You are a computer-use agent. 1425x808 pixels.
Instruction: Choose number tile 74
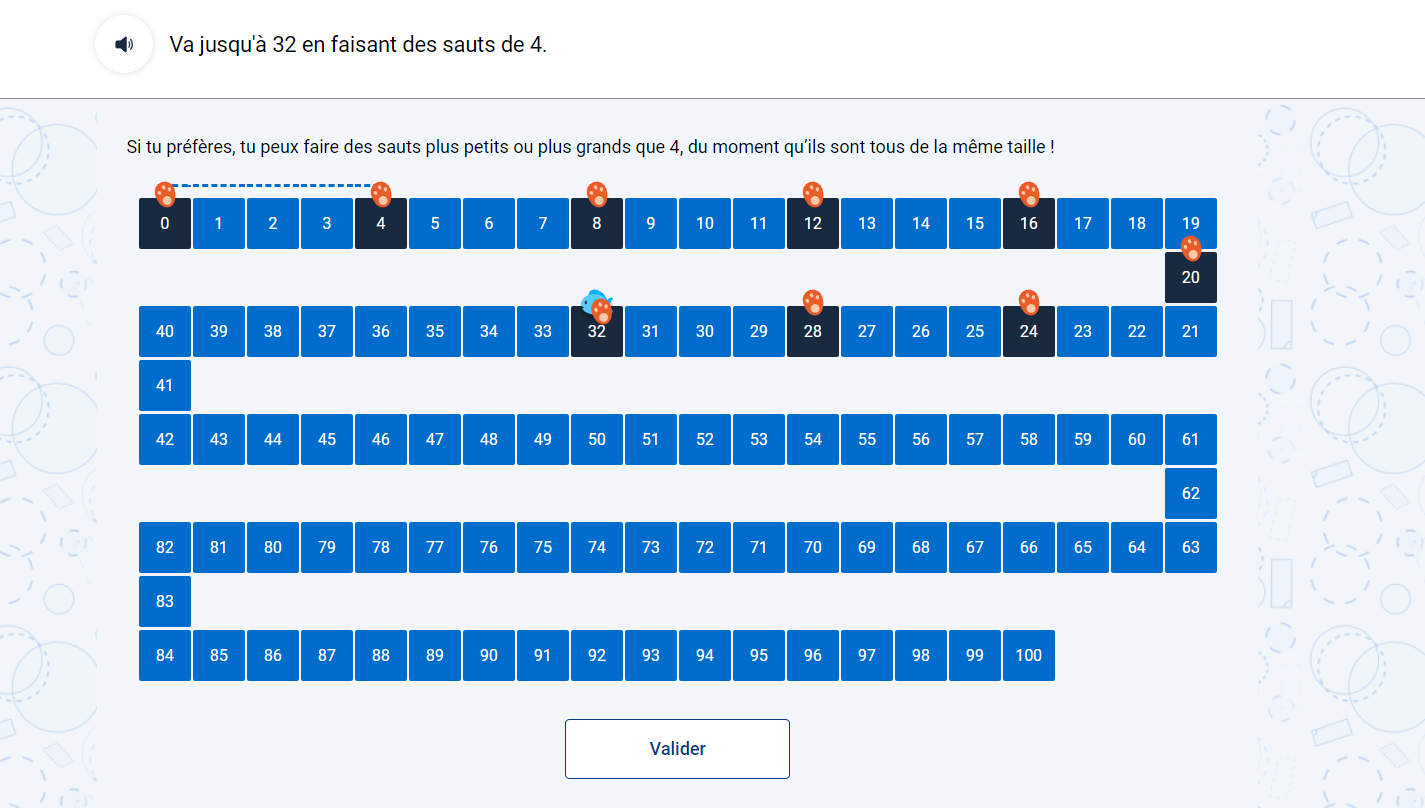pos(597,547)
